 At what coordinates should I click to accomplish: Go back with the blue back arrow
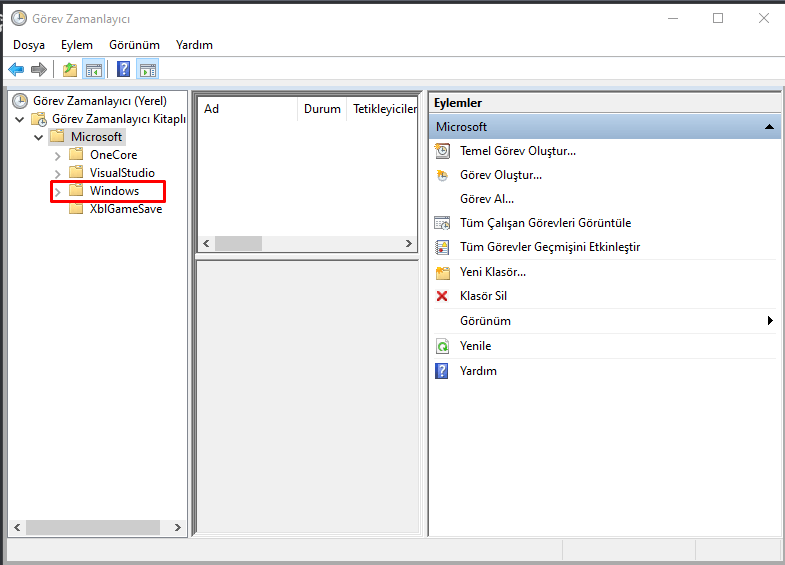pos(16,70)
